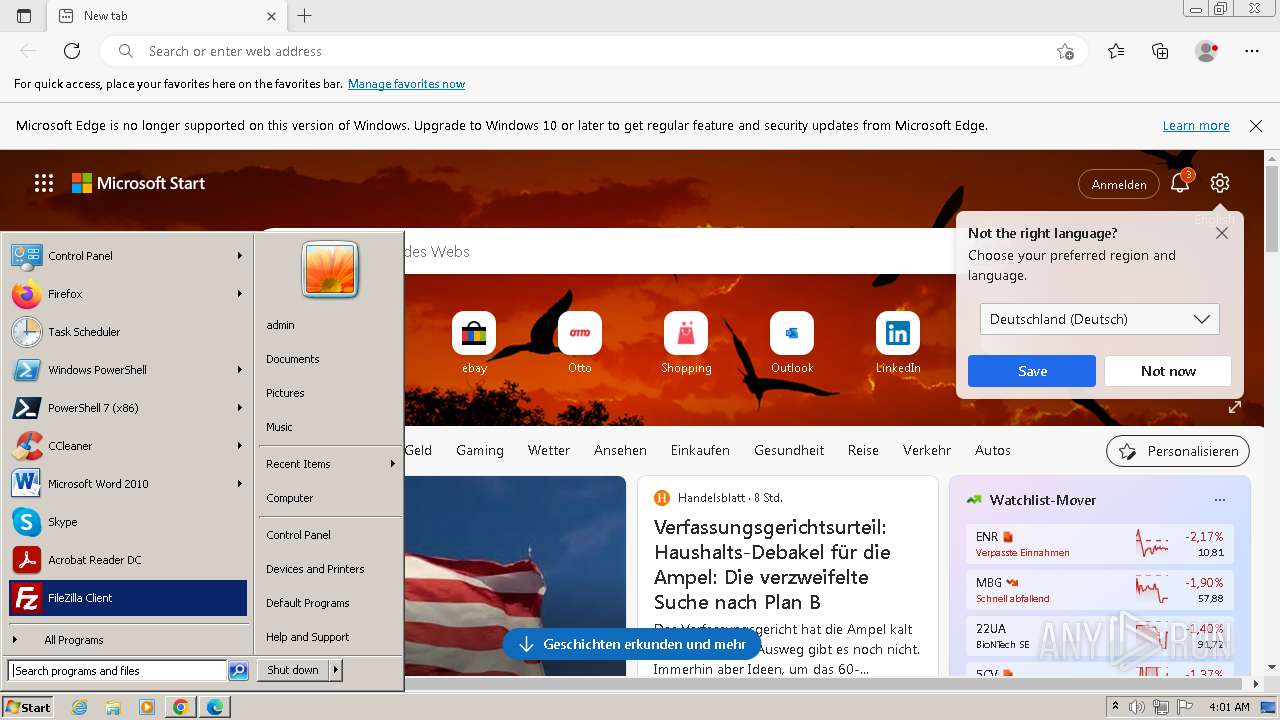Open Edge profile avatar
Image resolution: width=1280 pixels, height=720 pixels.
(x=1206, y=51)
